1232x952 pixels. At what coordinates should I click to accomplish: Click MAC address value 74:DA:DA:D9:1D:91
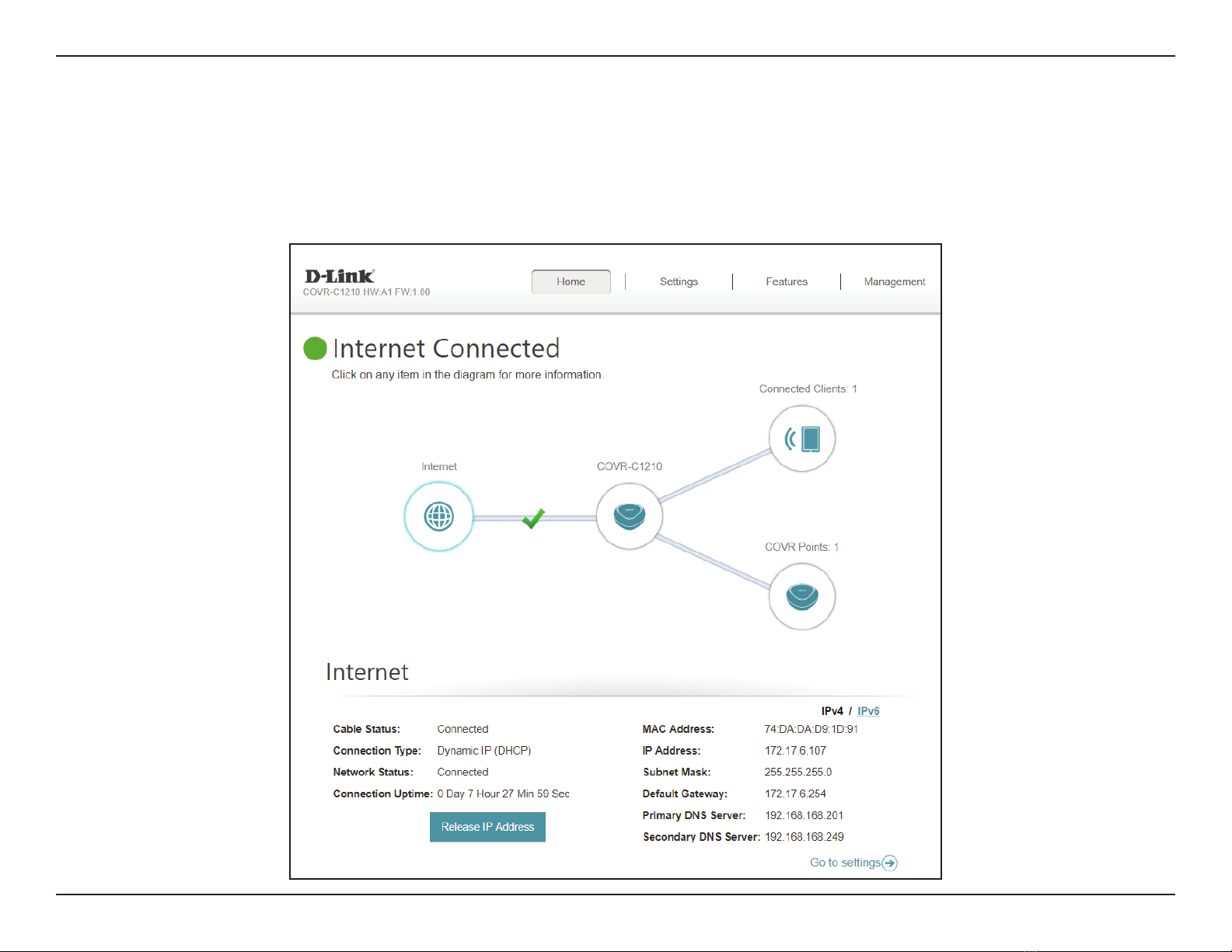pyautogui.click(x=811, y=729)
